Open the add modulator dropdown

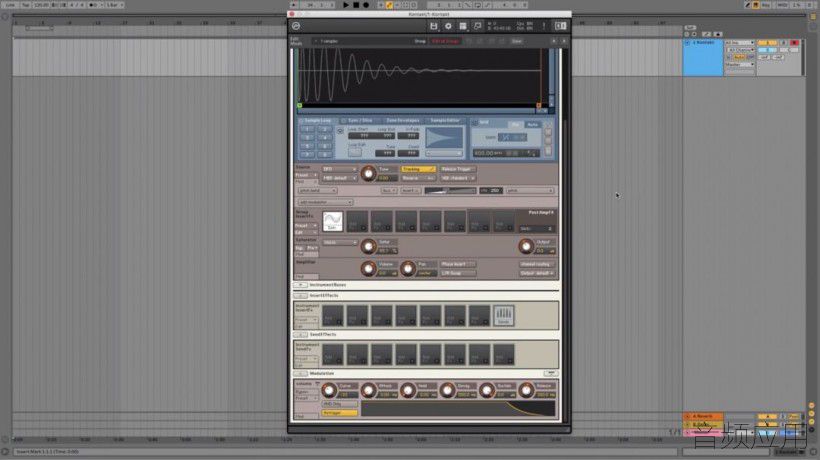(x=325, y=202)
